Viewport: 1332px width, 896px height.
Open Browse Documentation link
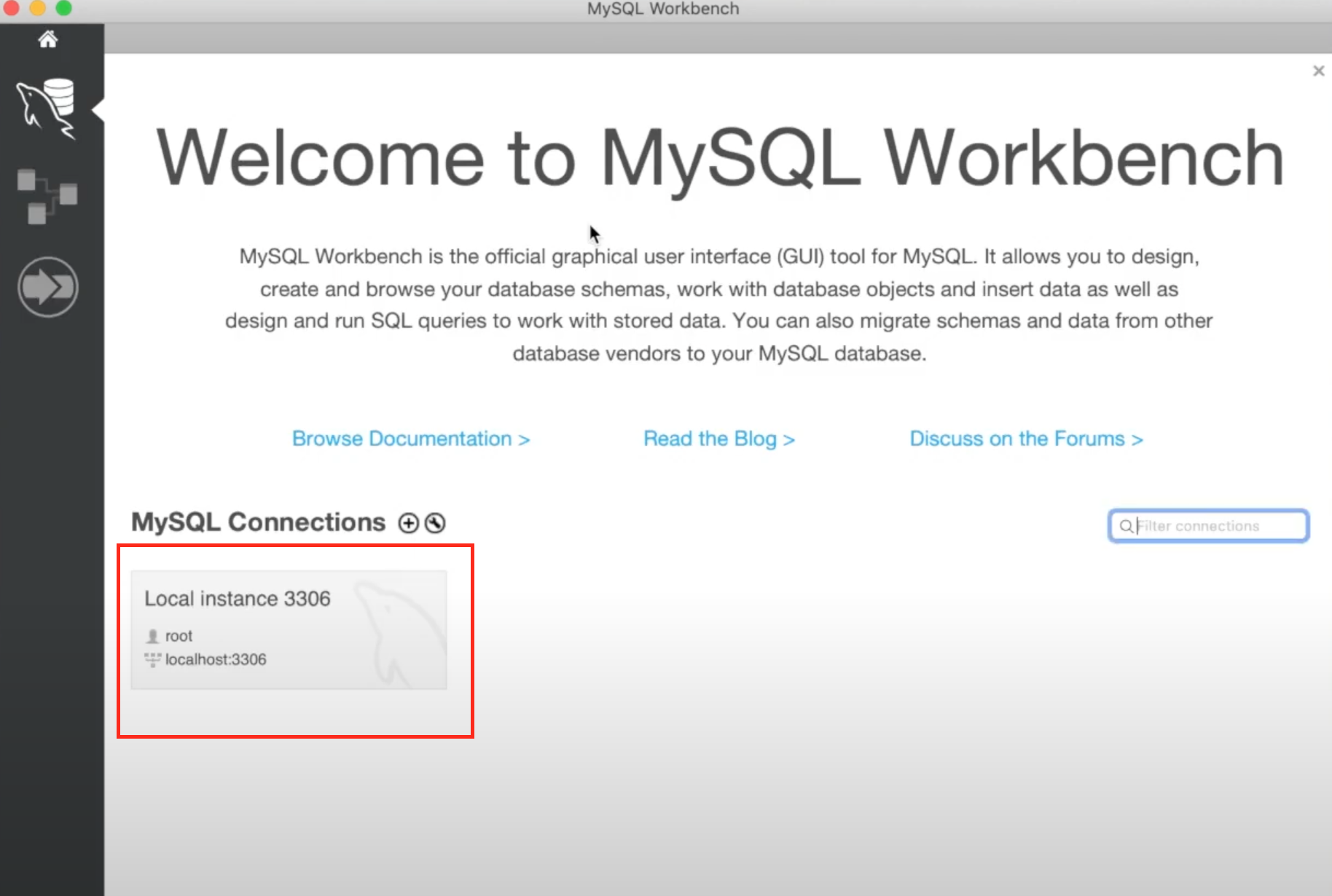[411, 439]
